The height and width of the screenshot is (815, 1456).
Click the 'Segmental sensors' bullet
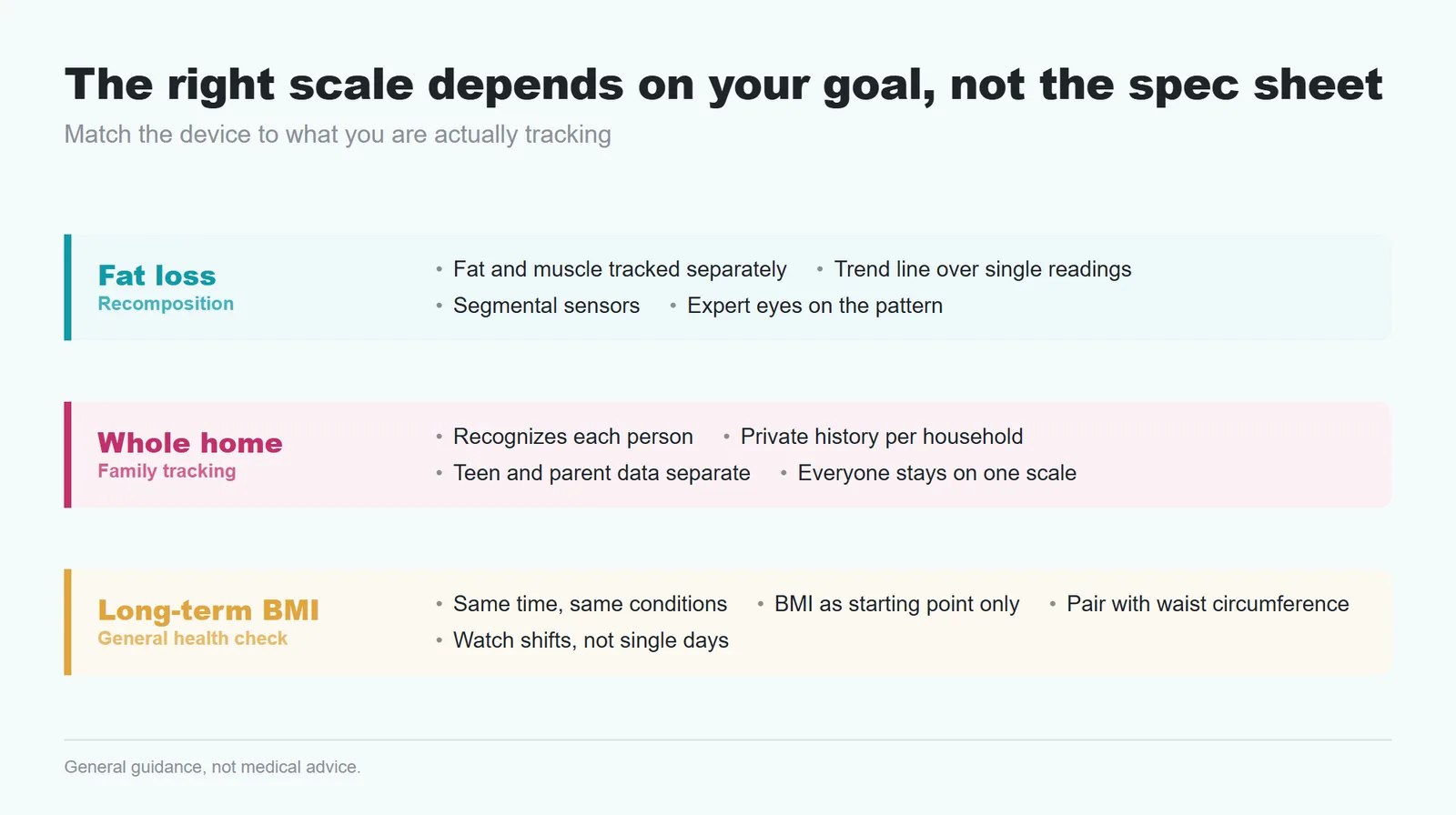(546, 306)
